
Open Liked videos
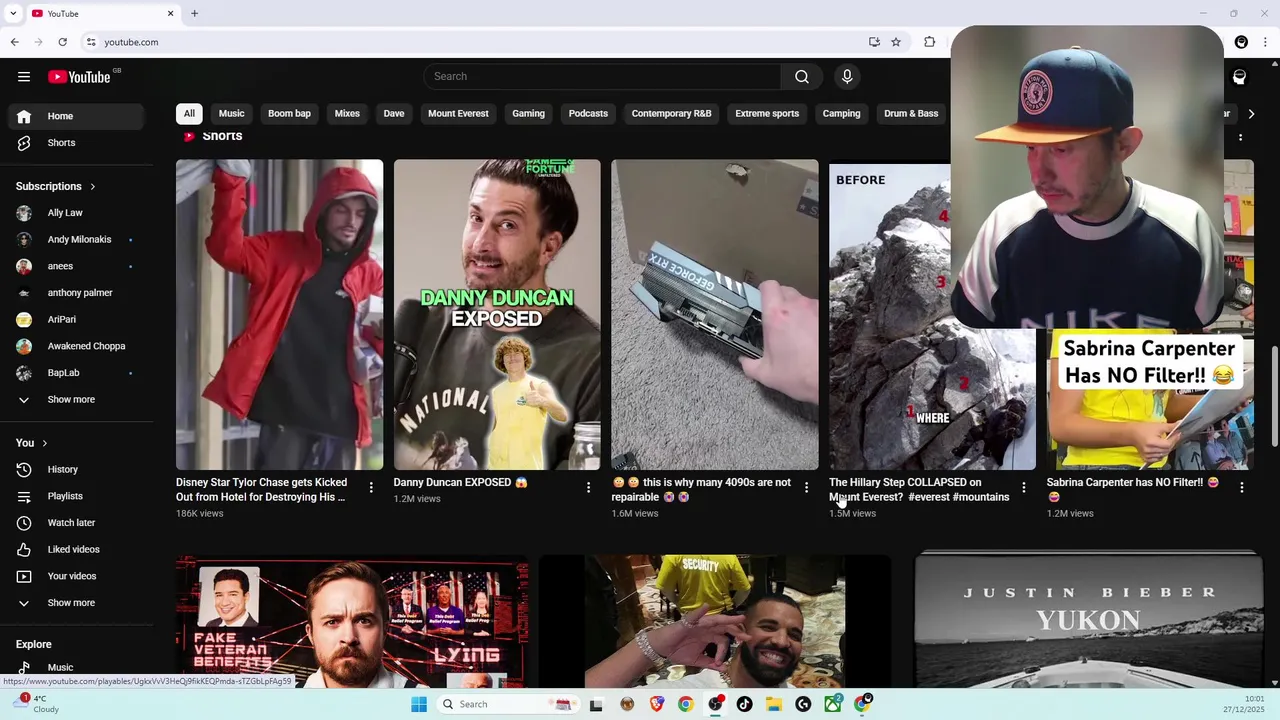pos(78,550)
